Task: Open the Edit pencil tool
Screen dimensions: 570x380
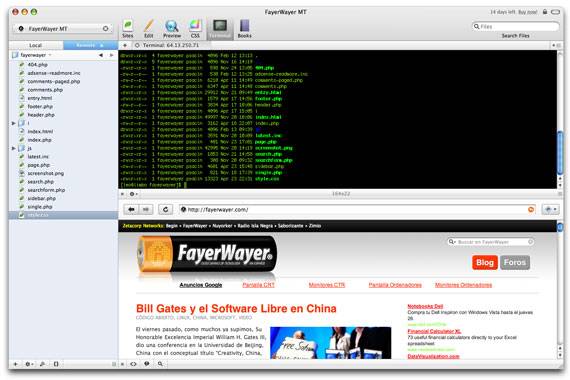Action: 148,29
